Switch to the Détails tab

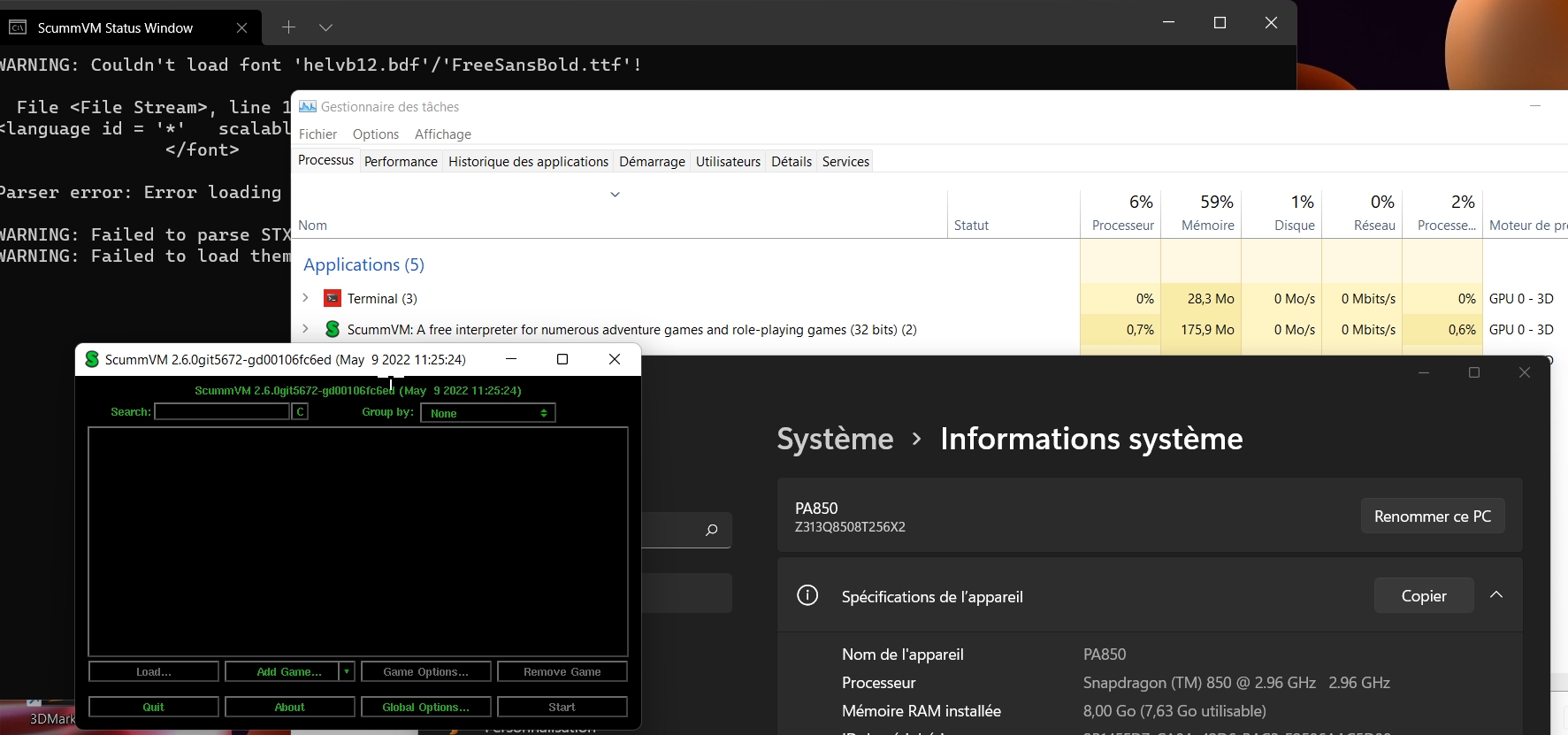792,162
